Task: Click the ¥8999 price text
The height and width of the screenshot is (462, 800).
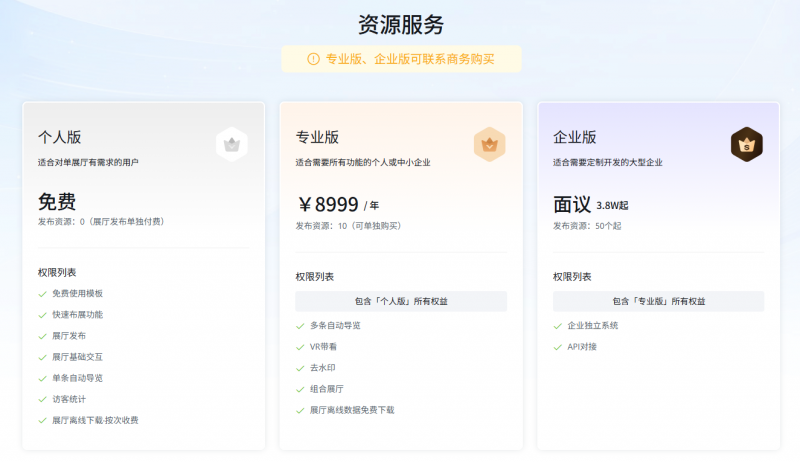Action: pos(329,204)
